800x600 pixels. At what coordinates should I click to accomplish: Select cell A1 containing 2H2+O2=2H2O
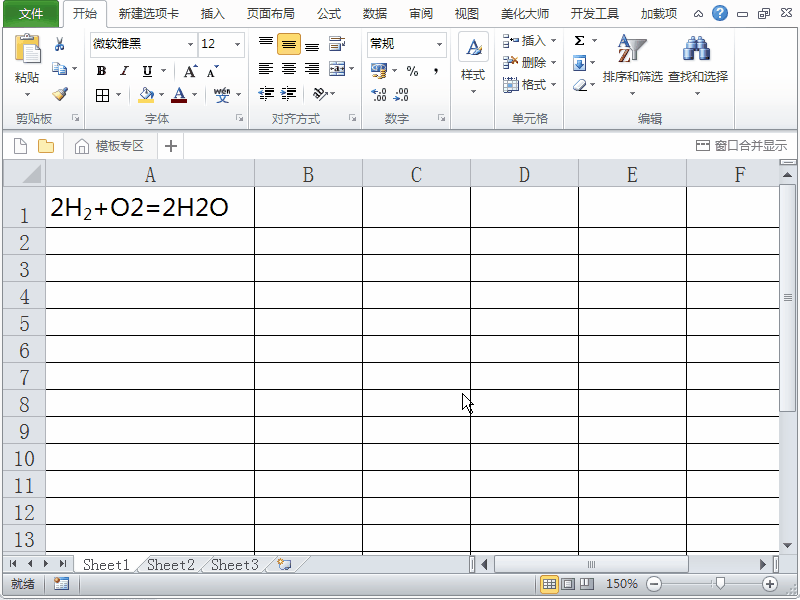[150, 208]
